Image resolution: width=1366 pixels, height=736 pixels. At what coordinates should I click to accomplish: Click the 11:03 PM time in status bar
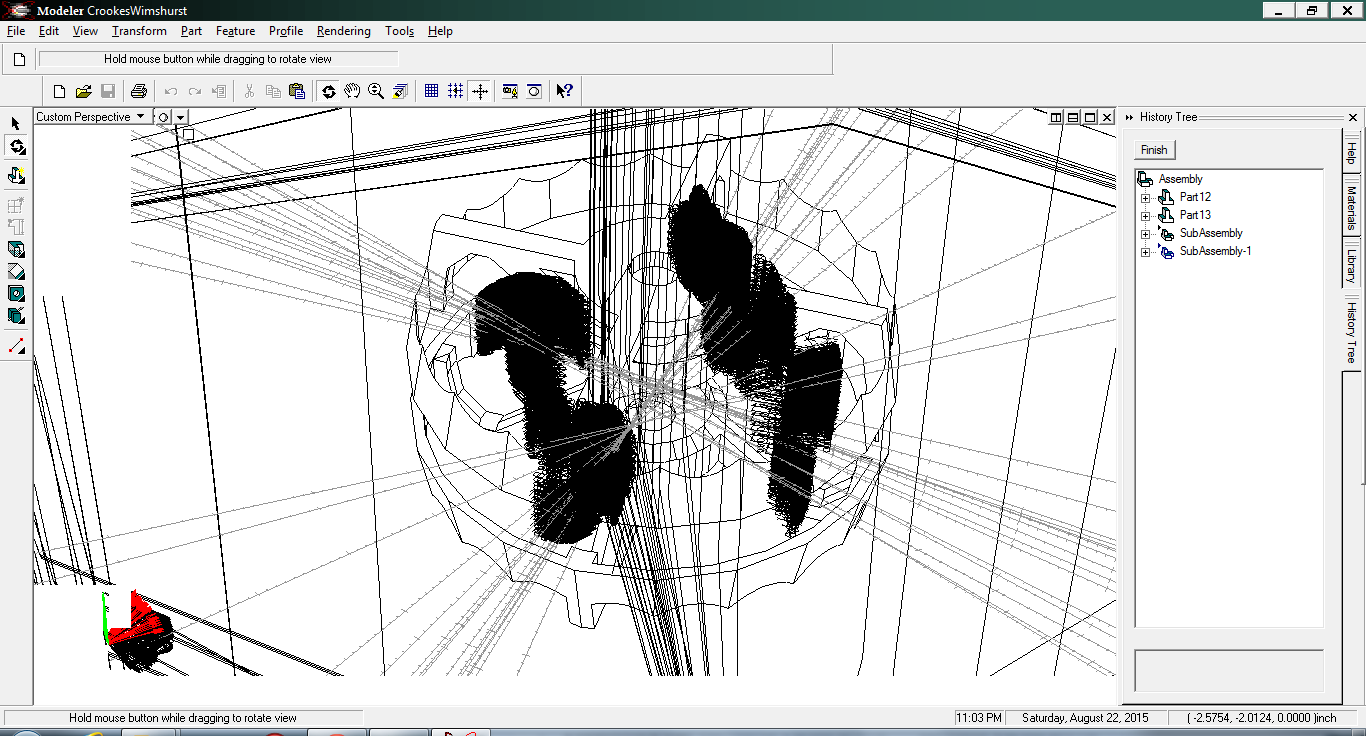[979, 718]
